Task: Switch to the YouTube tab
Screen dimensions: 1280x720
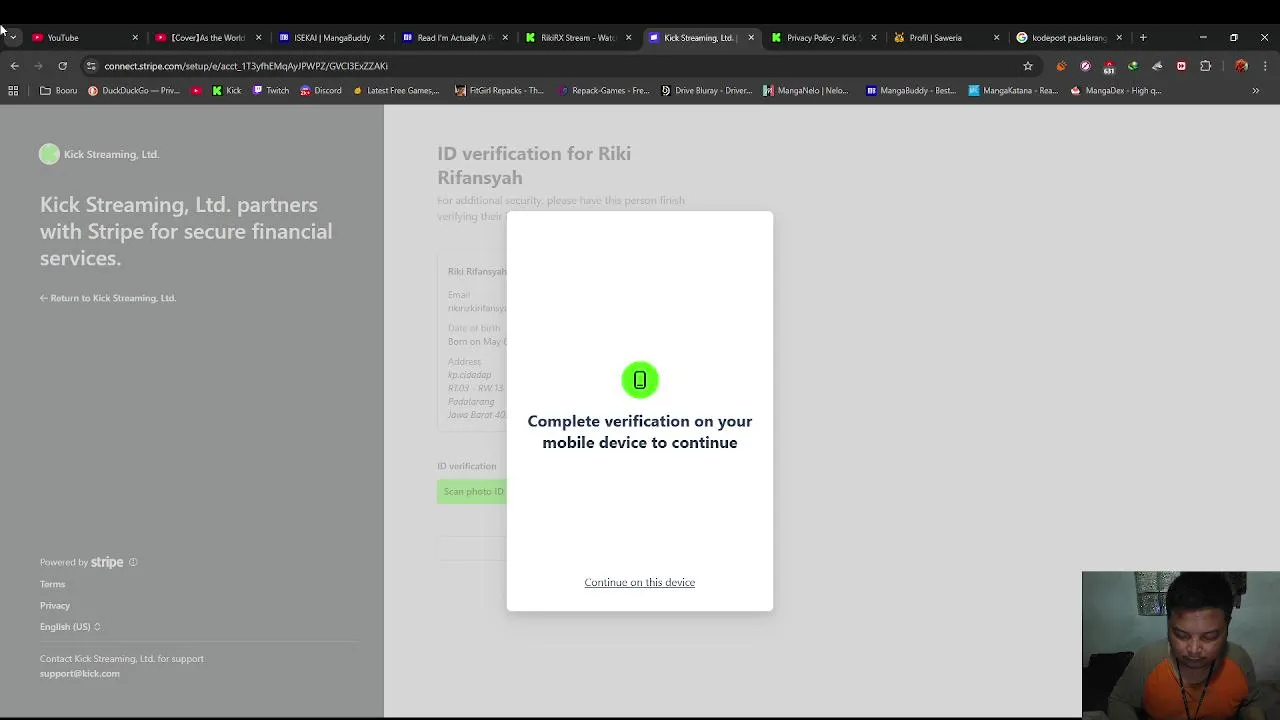Action: (83, 38)
